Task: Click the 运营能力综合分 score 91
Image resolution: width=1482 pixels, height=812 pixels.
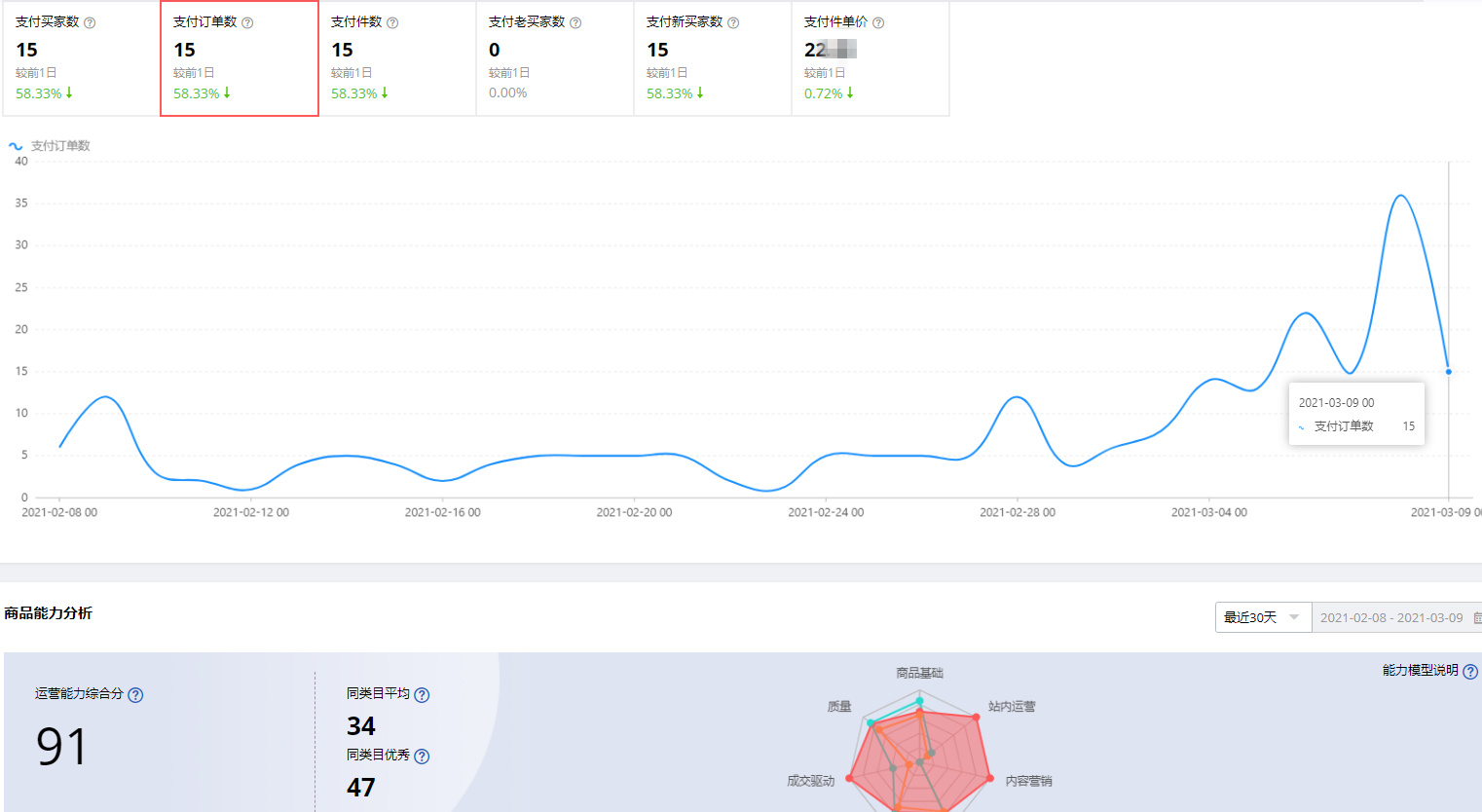Action: [61, 748]
